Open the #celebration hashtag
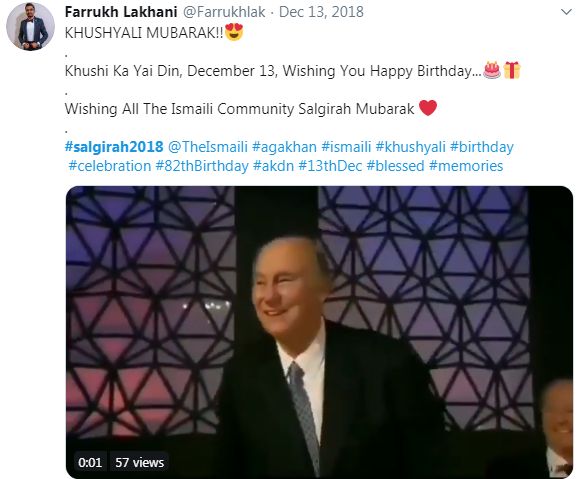 pos(110,166)
